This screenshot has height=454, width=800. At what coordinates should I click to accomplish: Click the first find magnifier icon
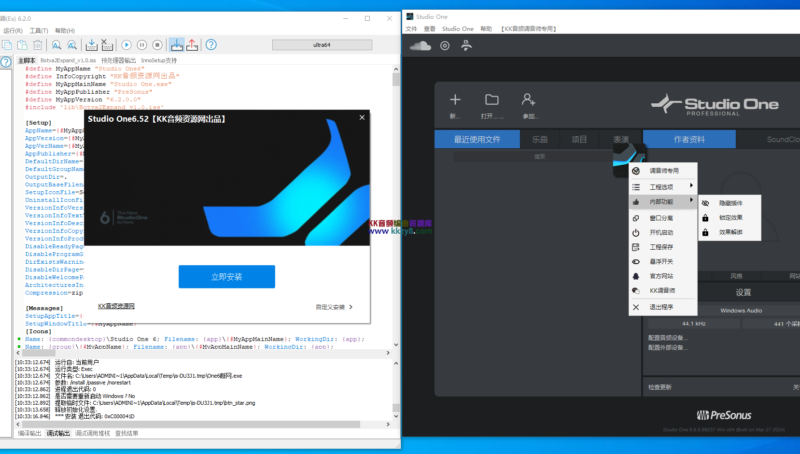pos(57,45)
